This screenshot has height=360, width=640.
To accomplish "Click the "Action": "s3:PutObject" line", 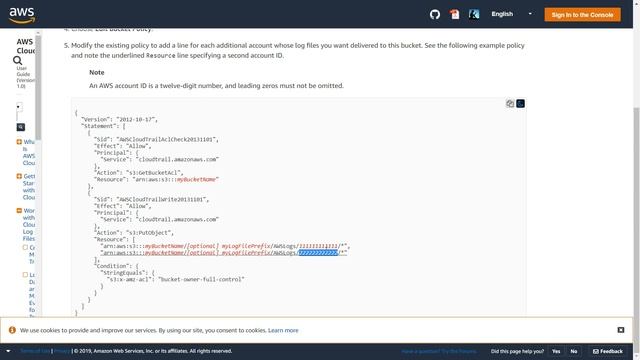I will 134,233.
